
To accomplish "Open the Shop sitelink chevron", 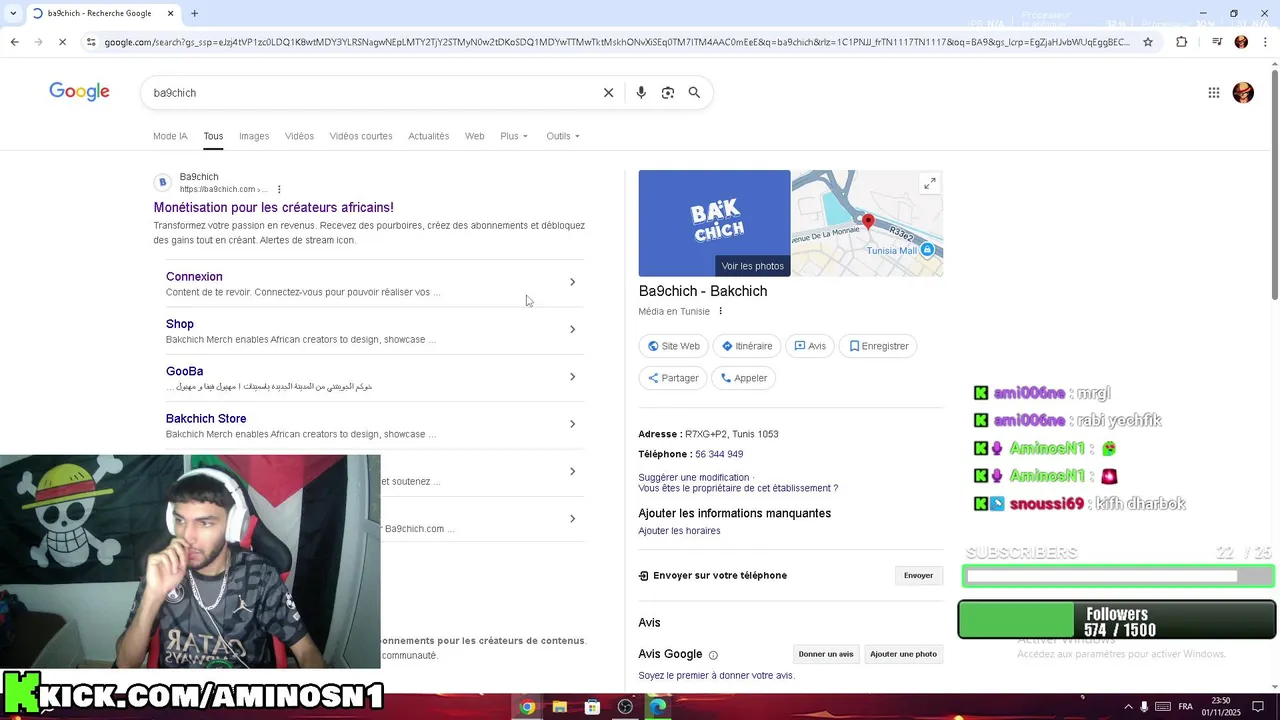I will click(x=572, y=329).
